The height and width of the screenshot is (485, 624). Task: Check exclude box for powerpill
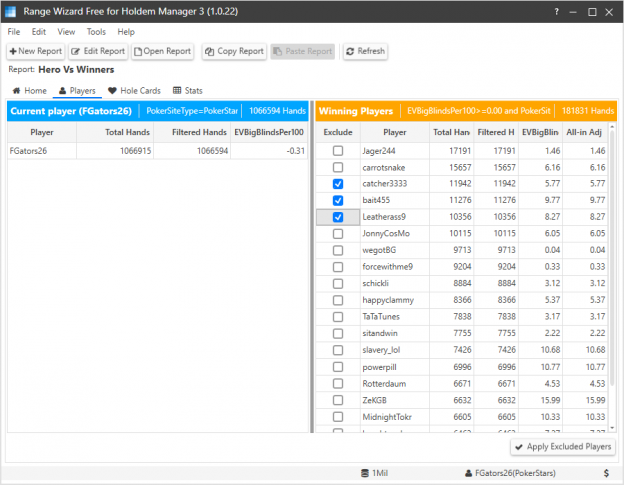tap(338, 366)
